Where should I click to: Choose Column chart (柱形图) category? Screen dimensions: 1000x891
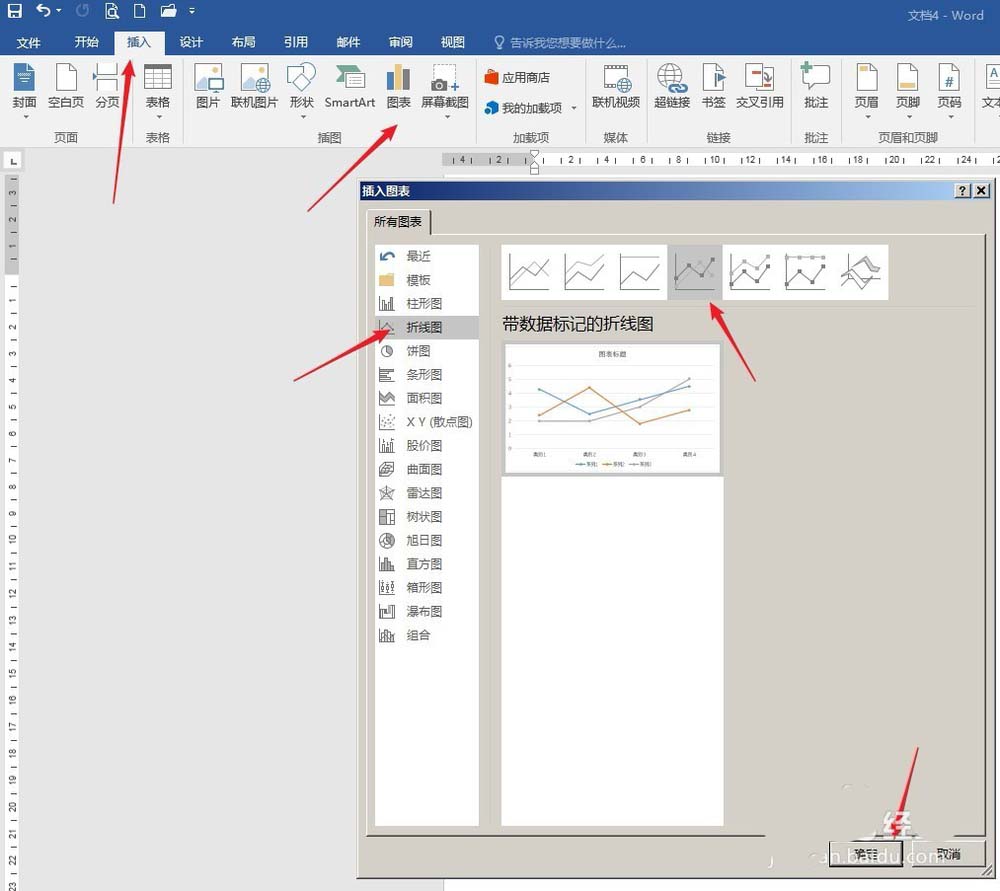pos(423,303)
